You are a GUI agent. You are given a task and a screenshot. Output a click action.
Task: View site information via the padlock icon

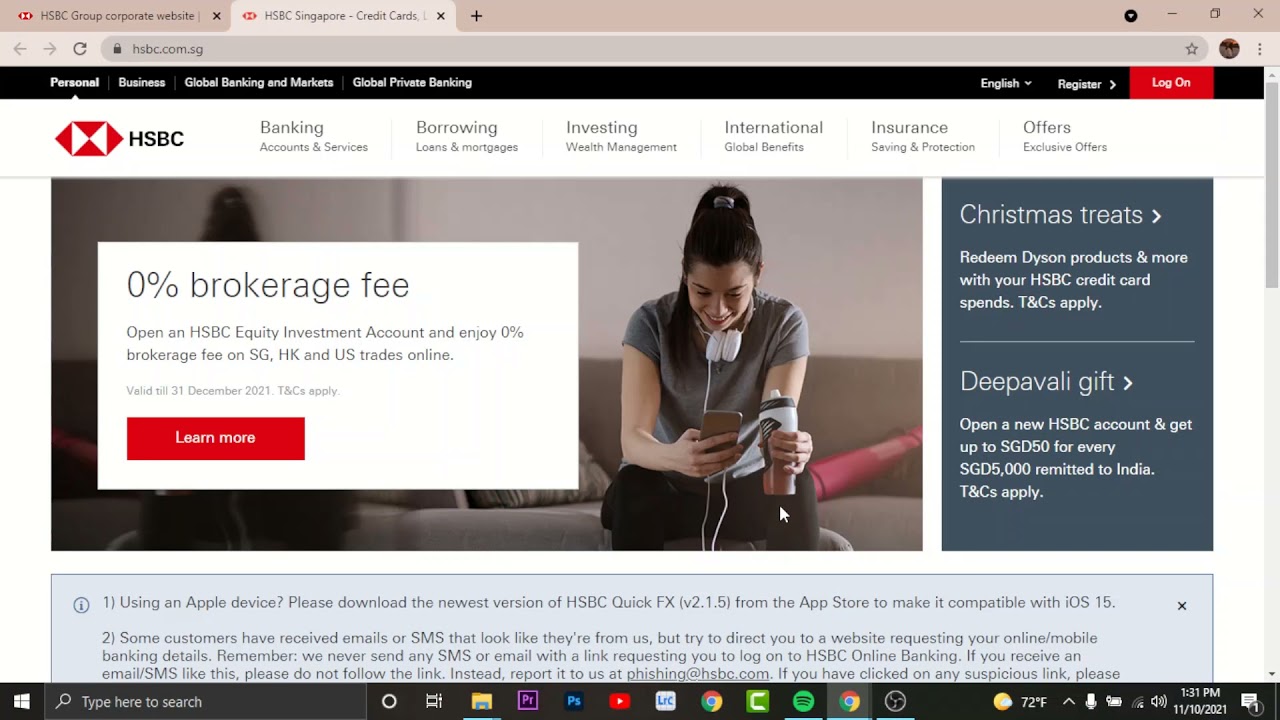117,48
